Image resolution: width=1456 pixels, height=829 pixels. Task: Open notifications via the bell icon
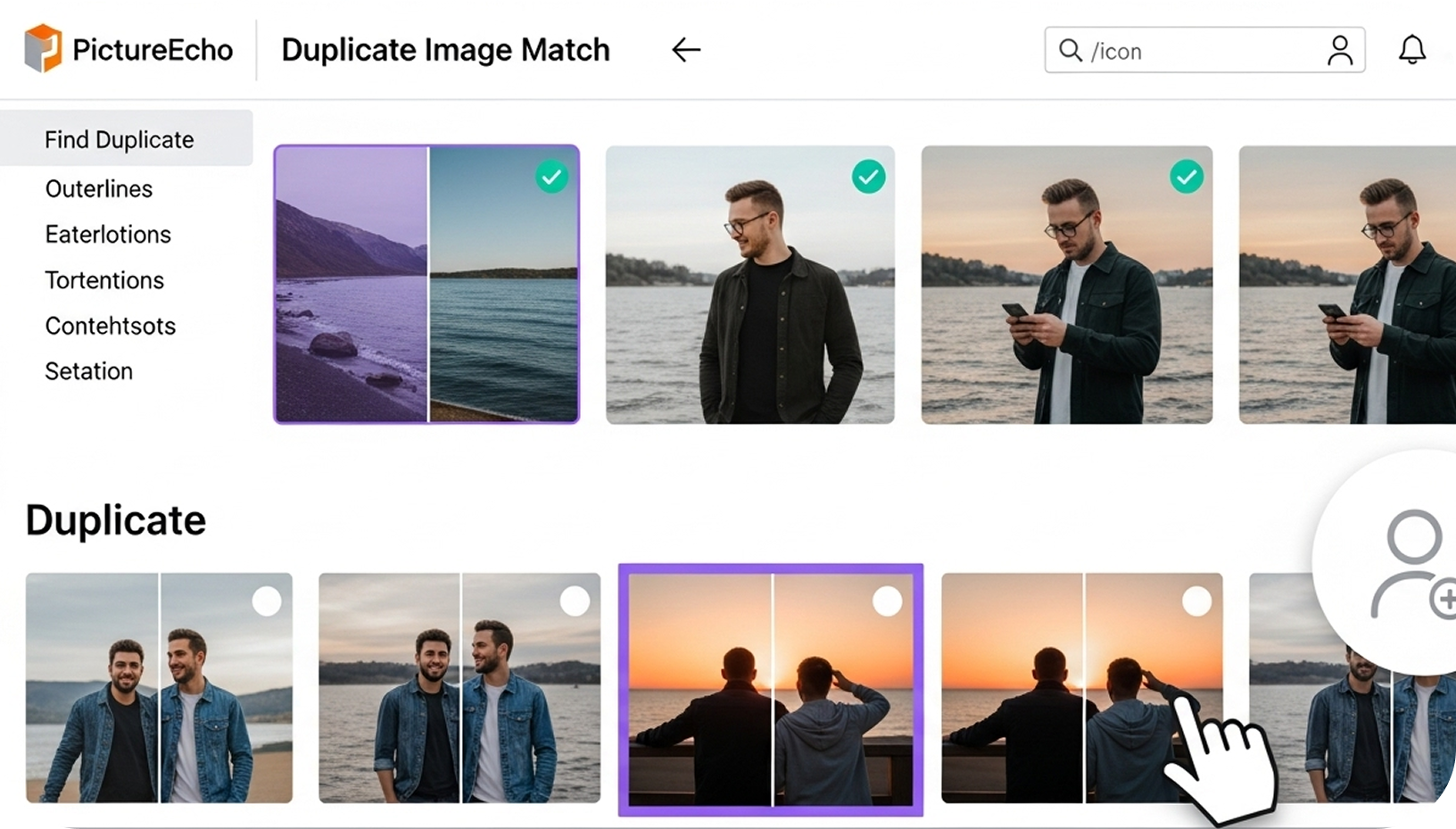coord(1412,49)
